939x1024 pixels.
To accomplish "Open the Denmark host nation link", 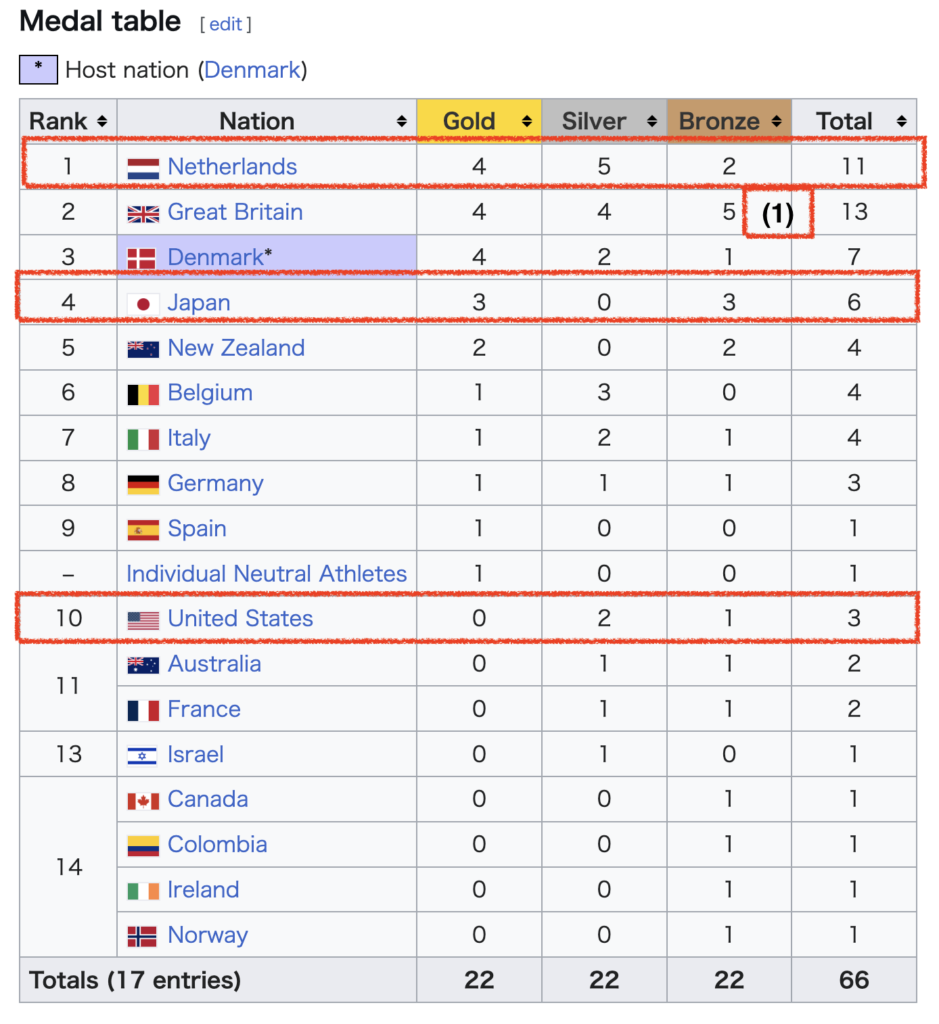I will (252, 71).
